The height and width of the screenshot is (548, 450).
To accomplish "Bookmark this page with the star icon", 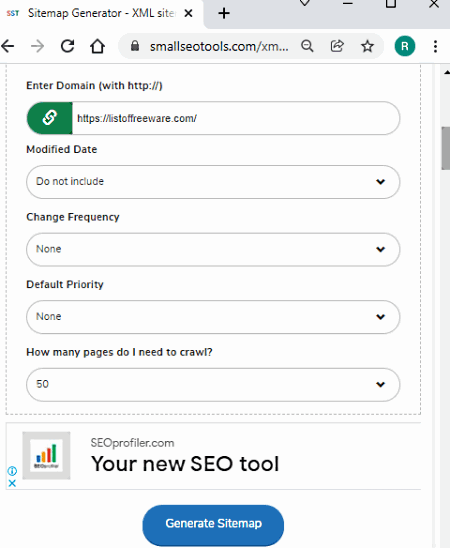I will [x=367, y=46].
